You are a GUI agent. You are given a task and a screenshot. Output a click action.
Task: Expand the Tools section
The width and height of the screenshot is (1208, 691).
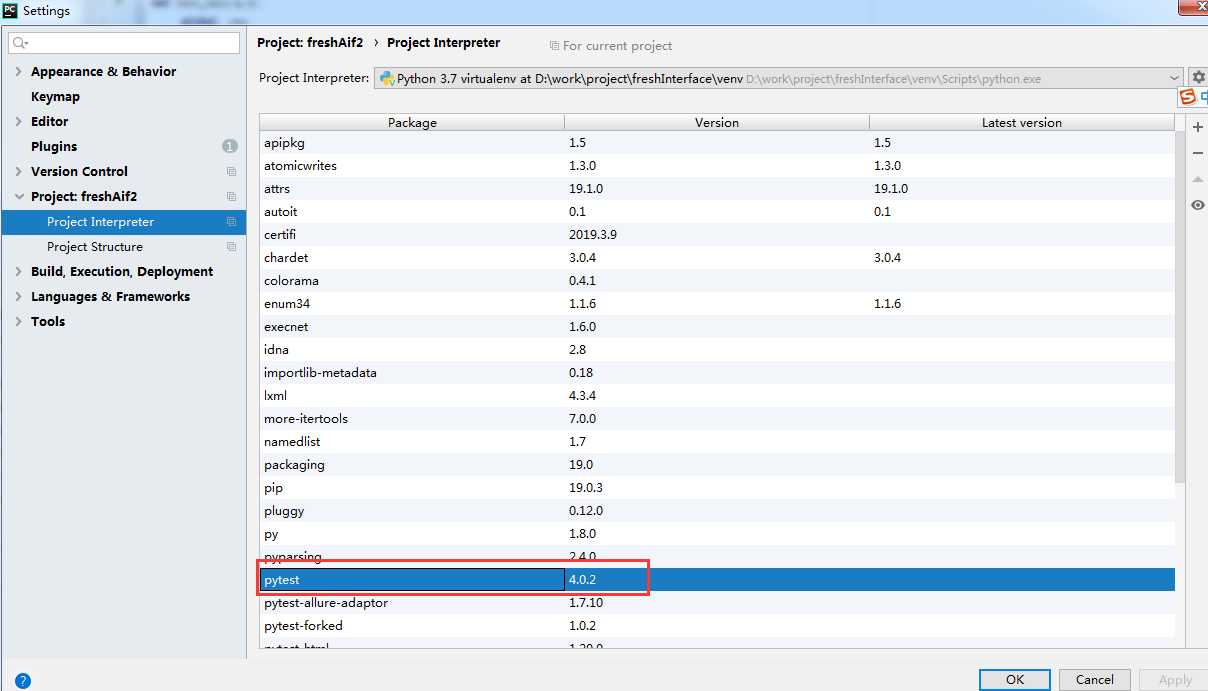tap(19, 322)
